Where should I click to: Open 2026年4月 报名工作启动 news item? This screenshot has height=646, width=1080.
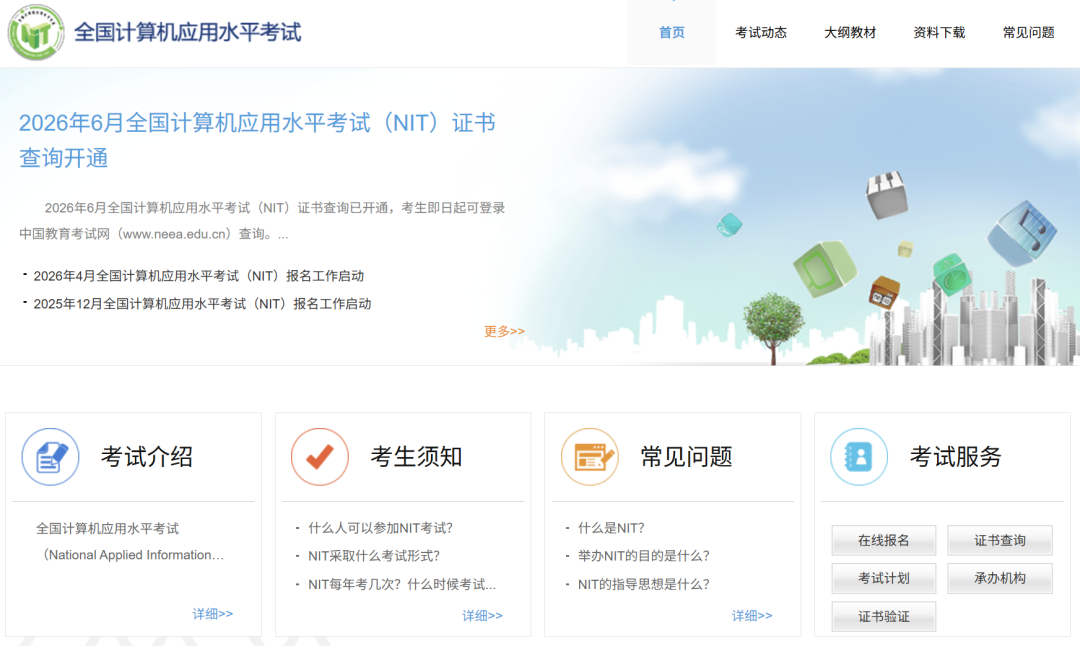198,276
